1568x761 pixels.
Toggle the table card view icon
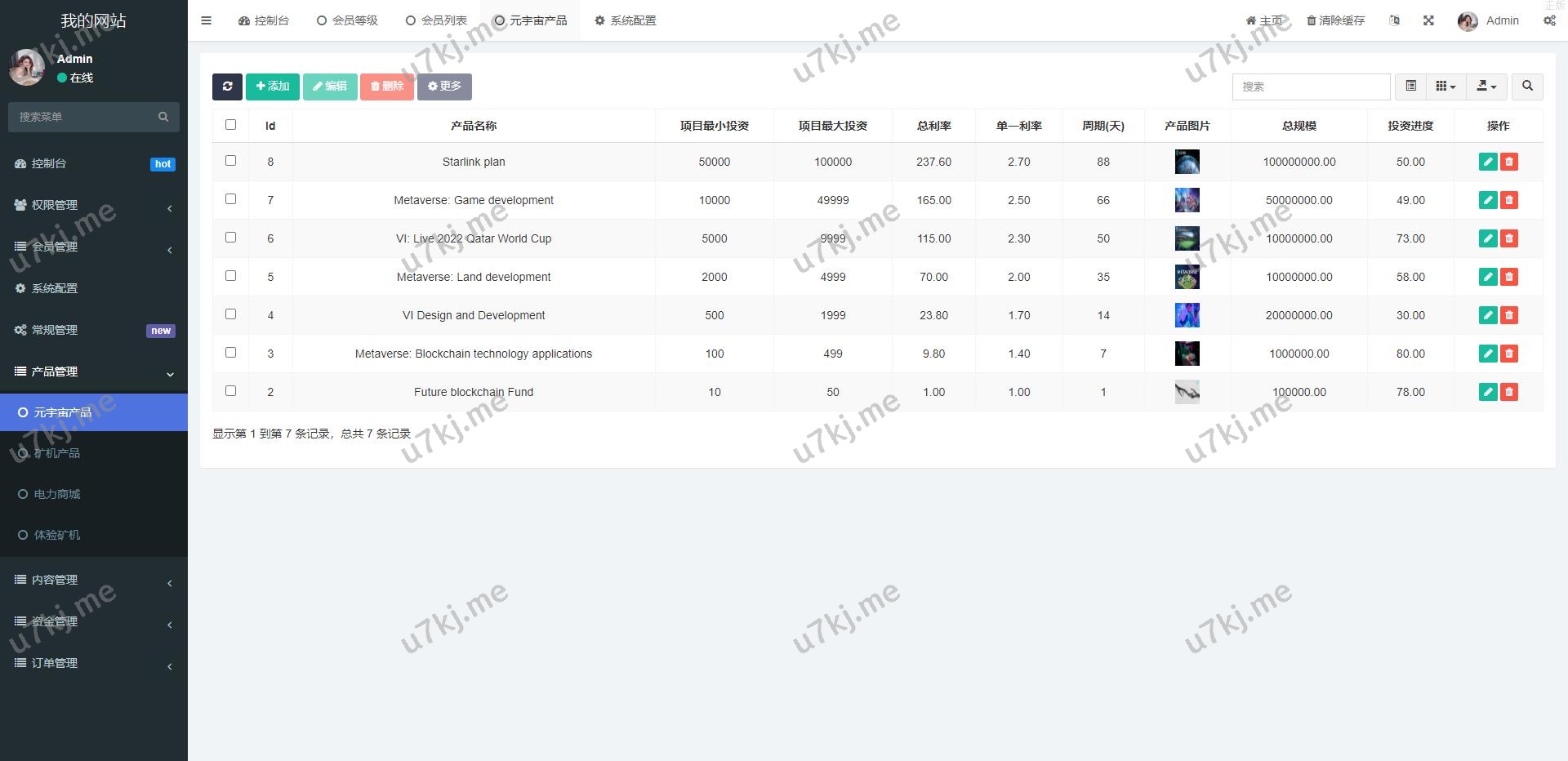pyautogui.click(x=1410, y=87)
